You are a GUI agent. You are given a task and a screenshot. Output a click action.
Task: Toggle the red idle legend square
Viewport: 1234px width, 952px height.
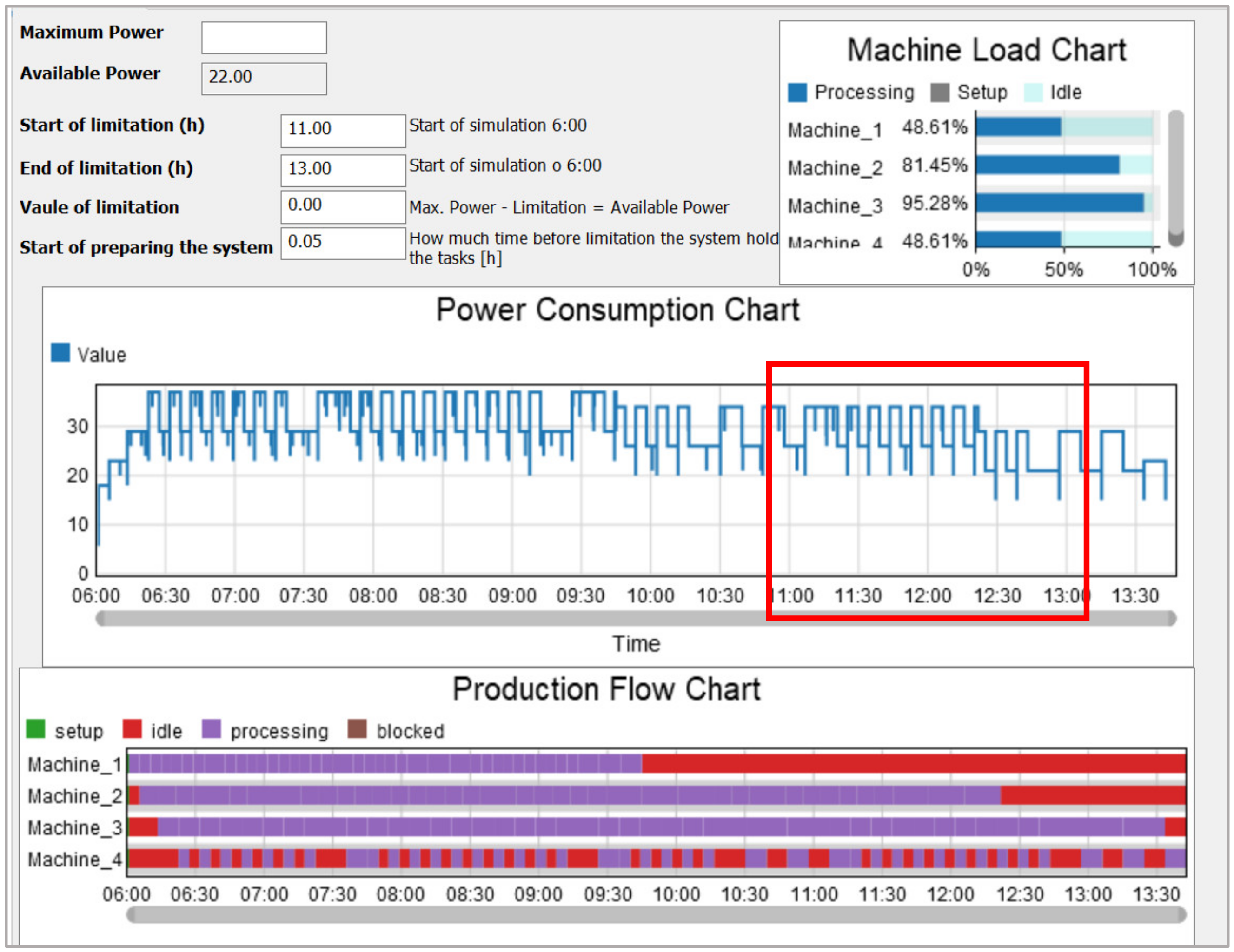132,729
